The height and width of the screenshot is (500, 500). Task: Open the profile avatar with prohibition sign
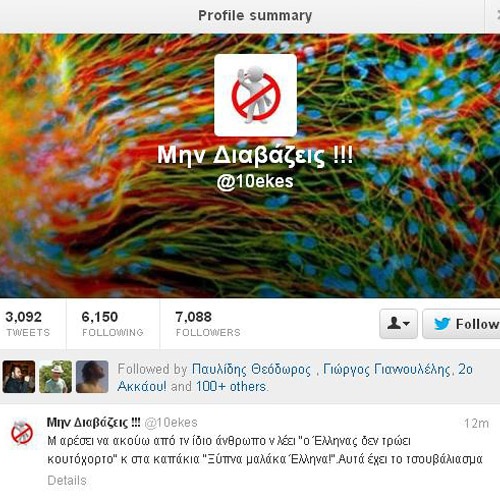(255, 95)
